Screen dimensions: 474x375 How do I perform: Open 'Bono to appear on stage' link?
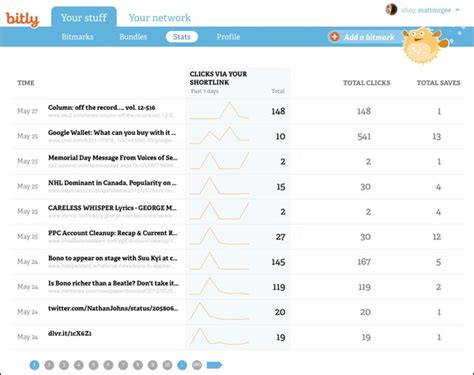coord(113,258)
